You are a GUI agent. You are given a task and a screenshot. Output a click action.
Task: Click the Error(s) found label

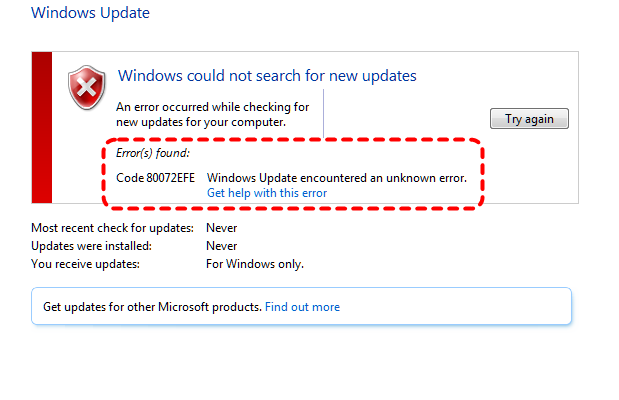pos(153,153)
